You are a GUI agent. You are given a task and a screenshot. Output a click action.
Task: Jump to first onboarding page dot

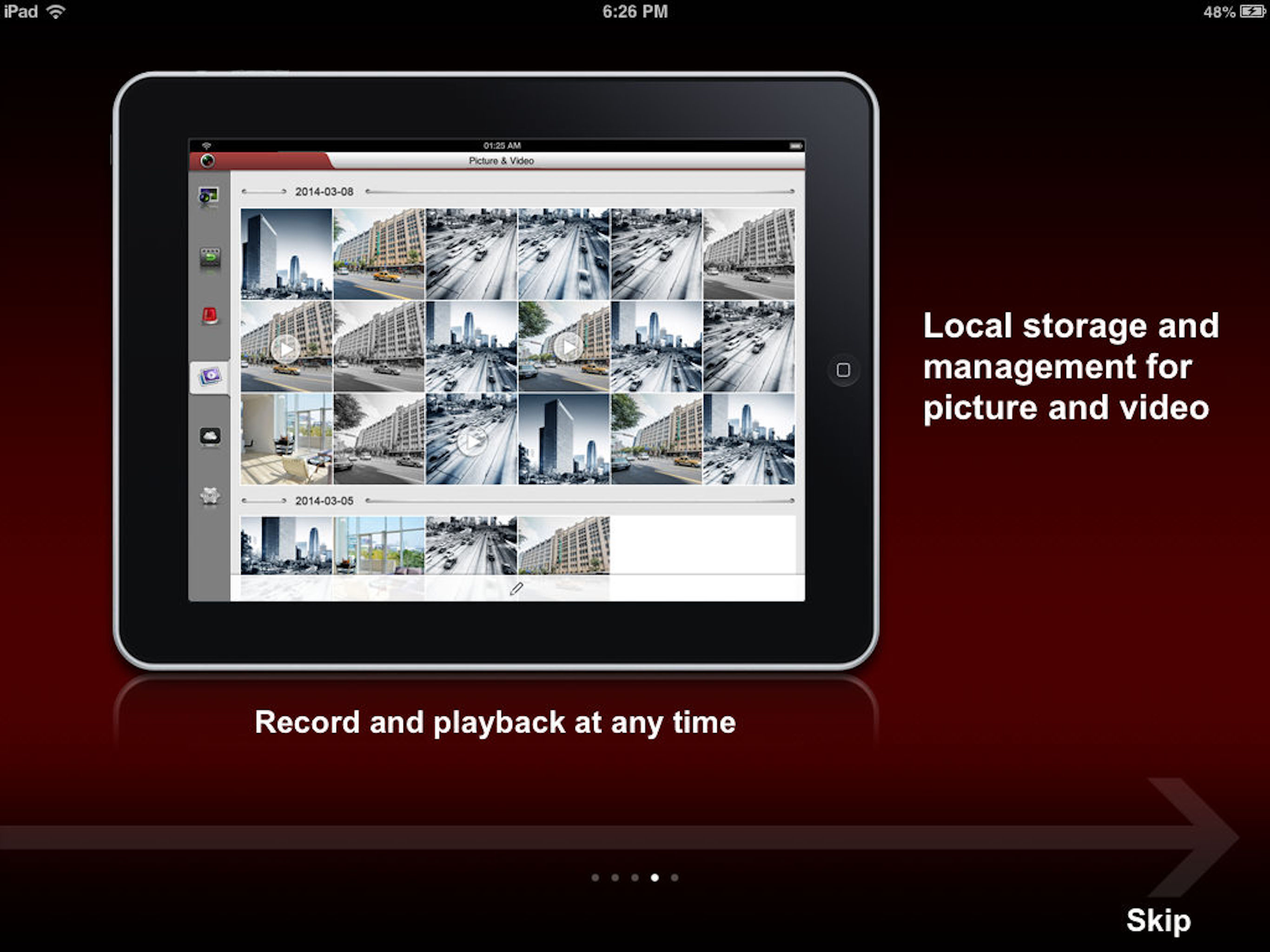[x=595, y=877]
